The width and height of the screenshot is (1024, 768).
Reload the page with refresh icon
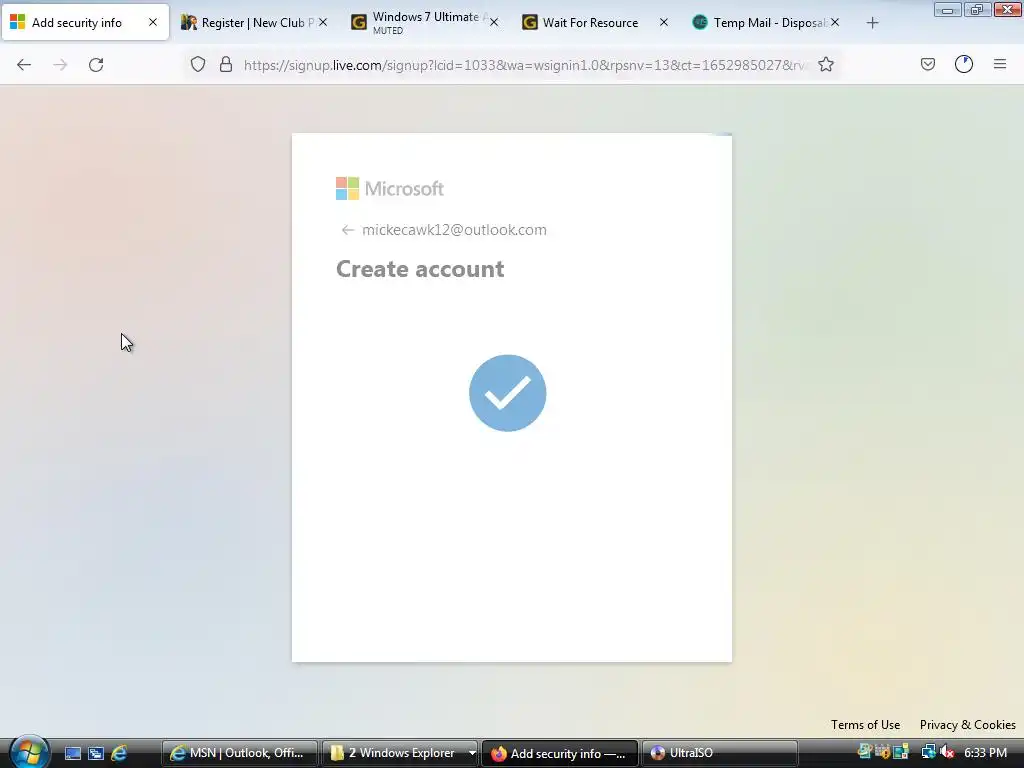point(96,65)
